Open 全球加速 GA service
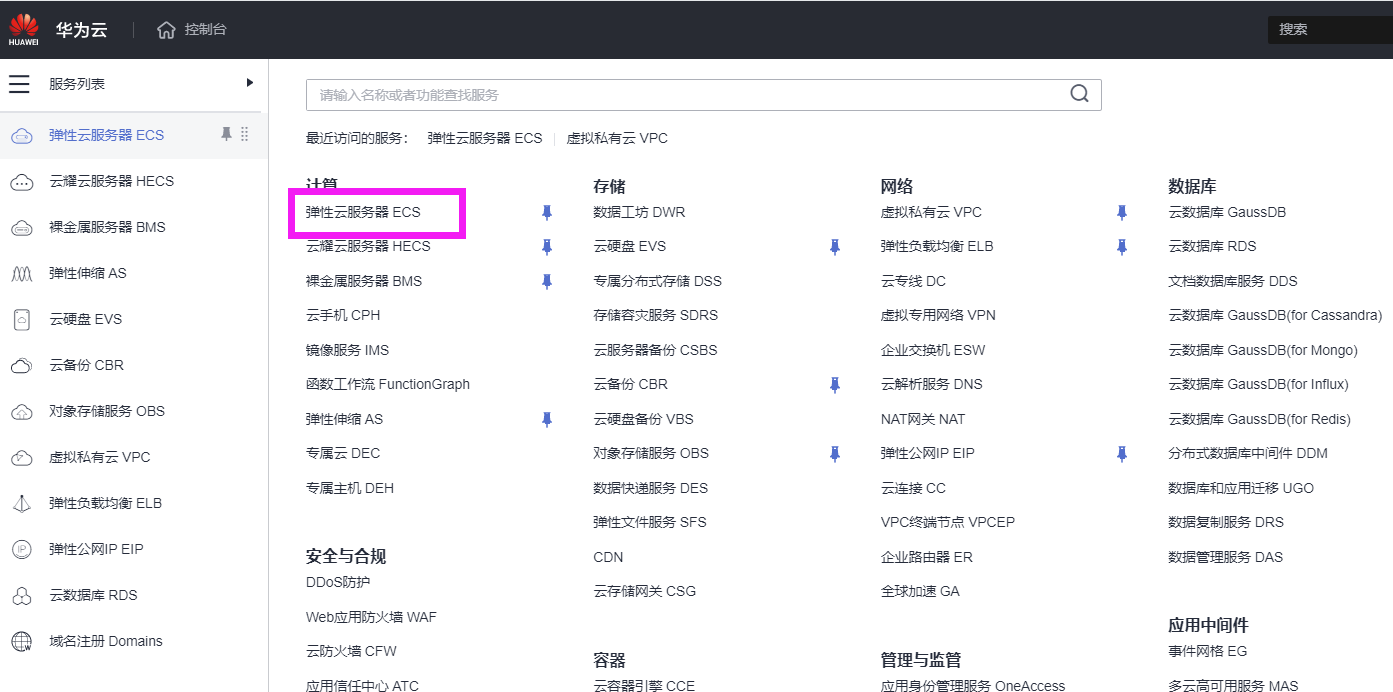The width and height of the screenshot is (1393, 692). tap(920, 591)
